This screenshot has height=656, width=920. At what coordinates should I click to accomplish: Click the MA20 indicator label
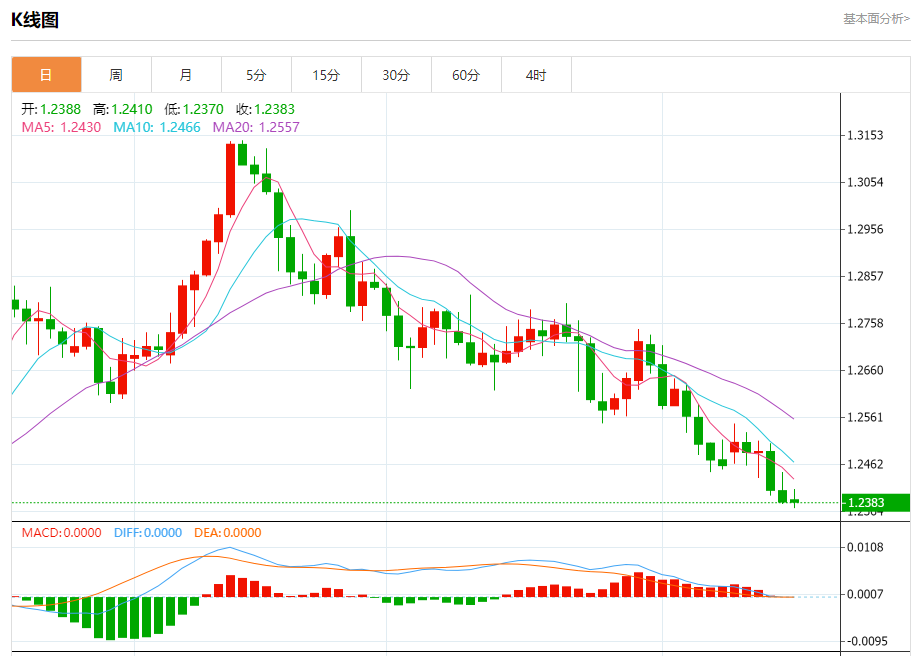point(256,127)
